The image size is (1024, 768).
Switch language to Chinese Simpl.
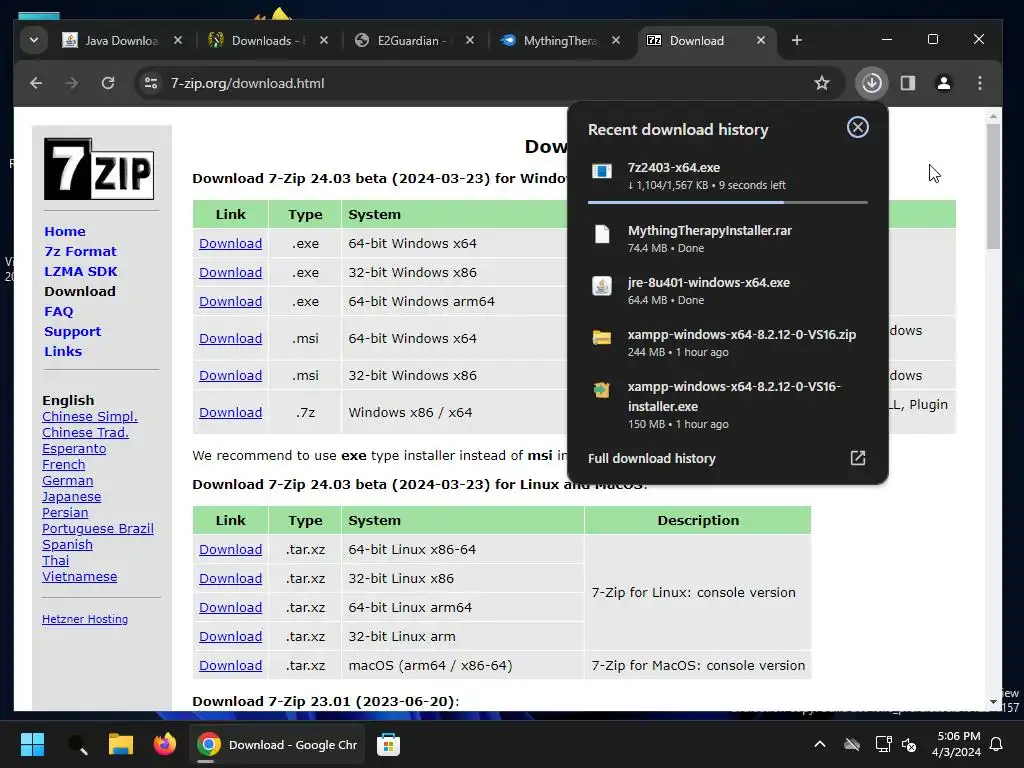[89, 417]
